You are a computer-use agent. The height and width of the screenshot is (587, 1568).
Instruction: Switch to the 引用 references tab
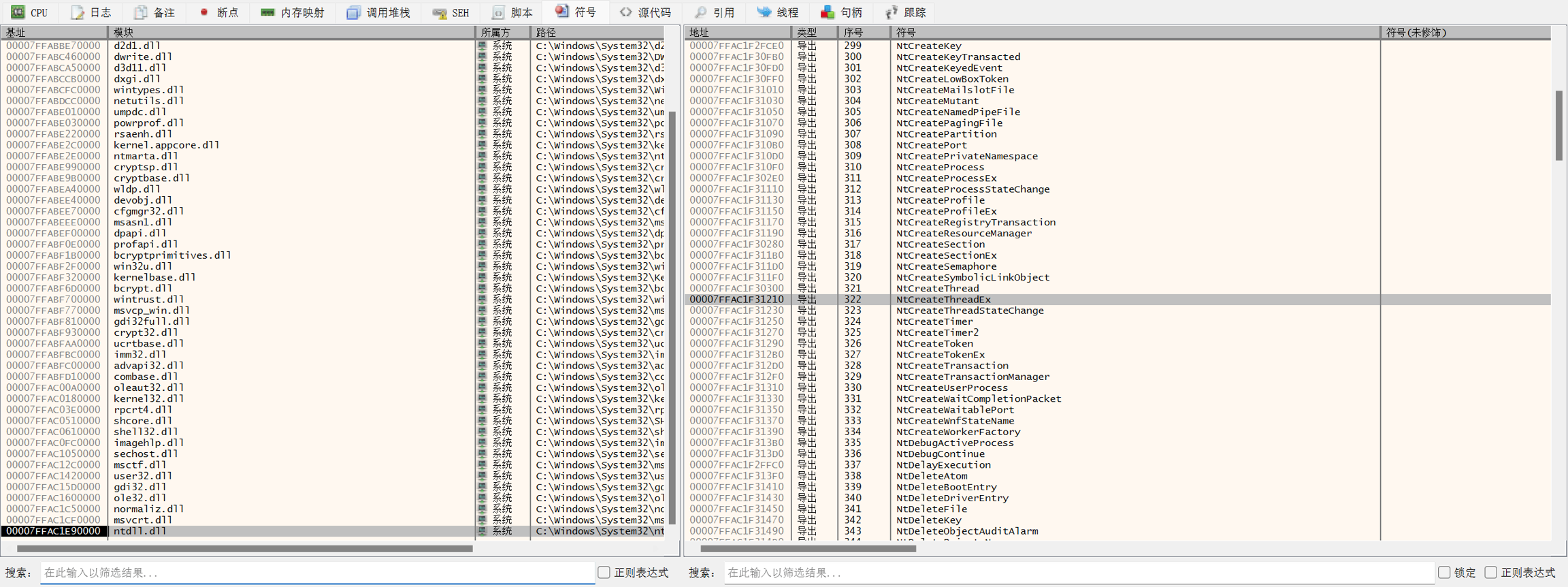point(715,12)
